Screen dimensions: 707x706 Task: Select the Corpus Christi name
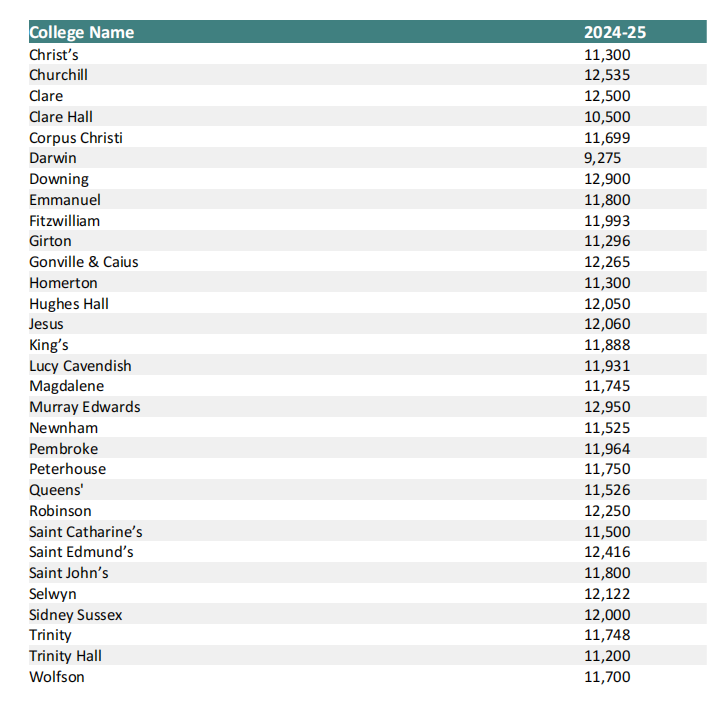tap(76, 138)
